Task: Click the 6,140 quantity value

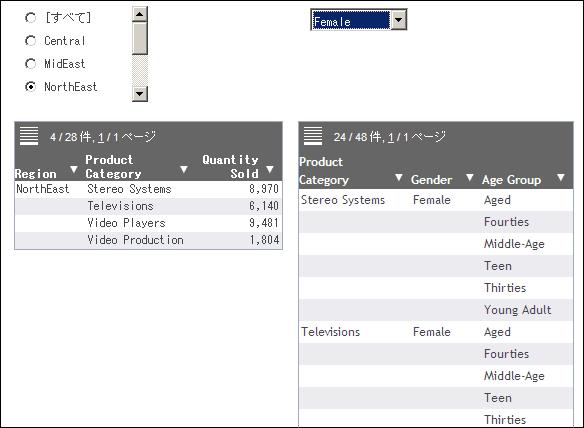Action: pos(264,206)
